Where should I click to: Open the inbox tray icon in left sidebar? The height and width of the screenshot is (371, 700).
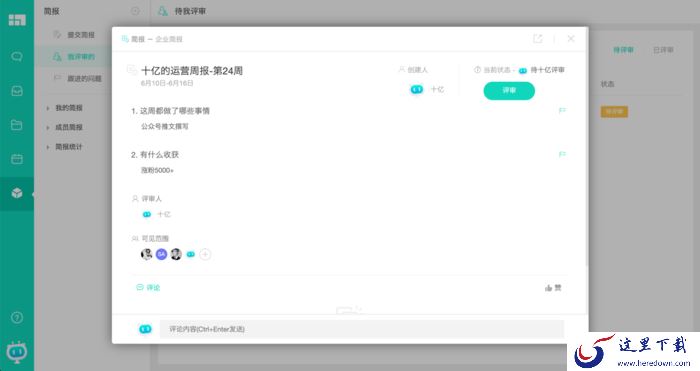(x=17, y=91)
